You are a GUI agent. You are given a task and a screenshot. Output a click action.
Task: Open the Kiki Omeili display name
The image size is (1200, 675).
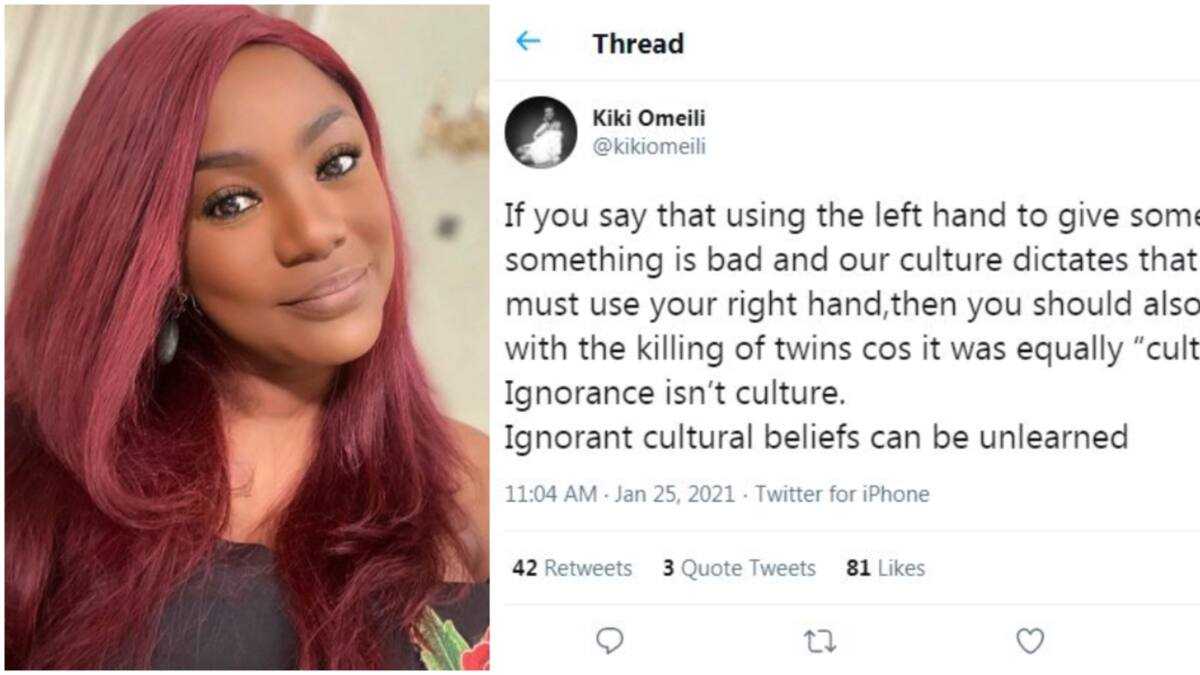pos(649,119)
